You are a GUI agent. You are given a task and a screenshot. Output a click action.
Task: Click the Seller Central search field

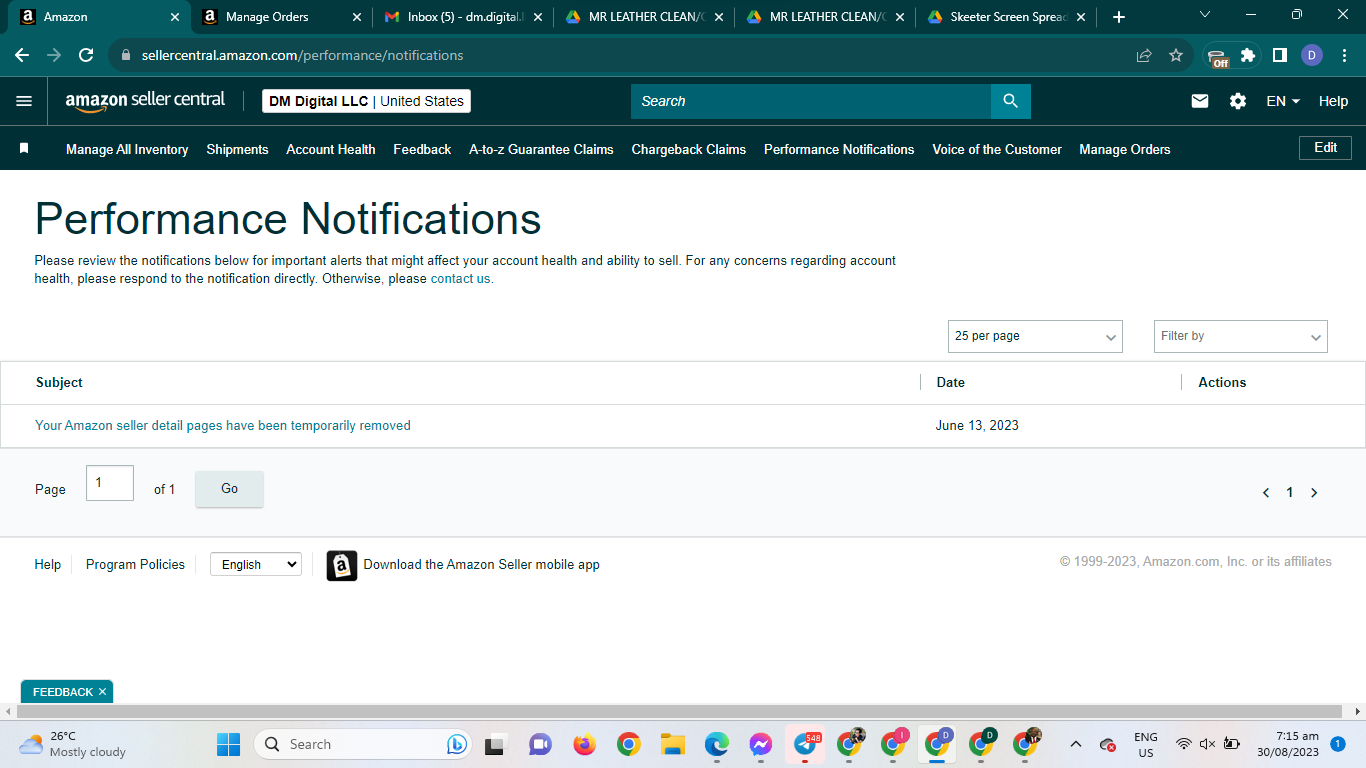(x=811, y=101)
